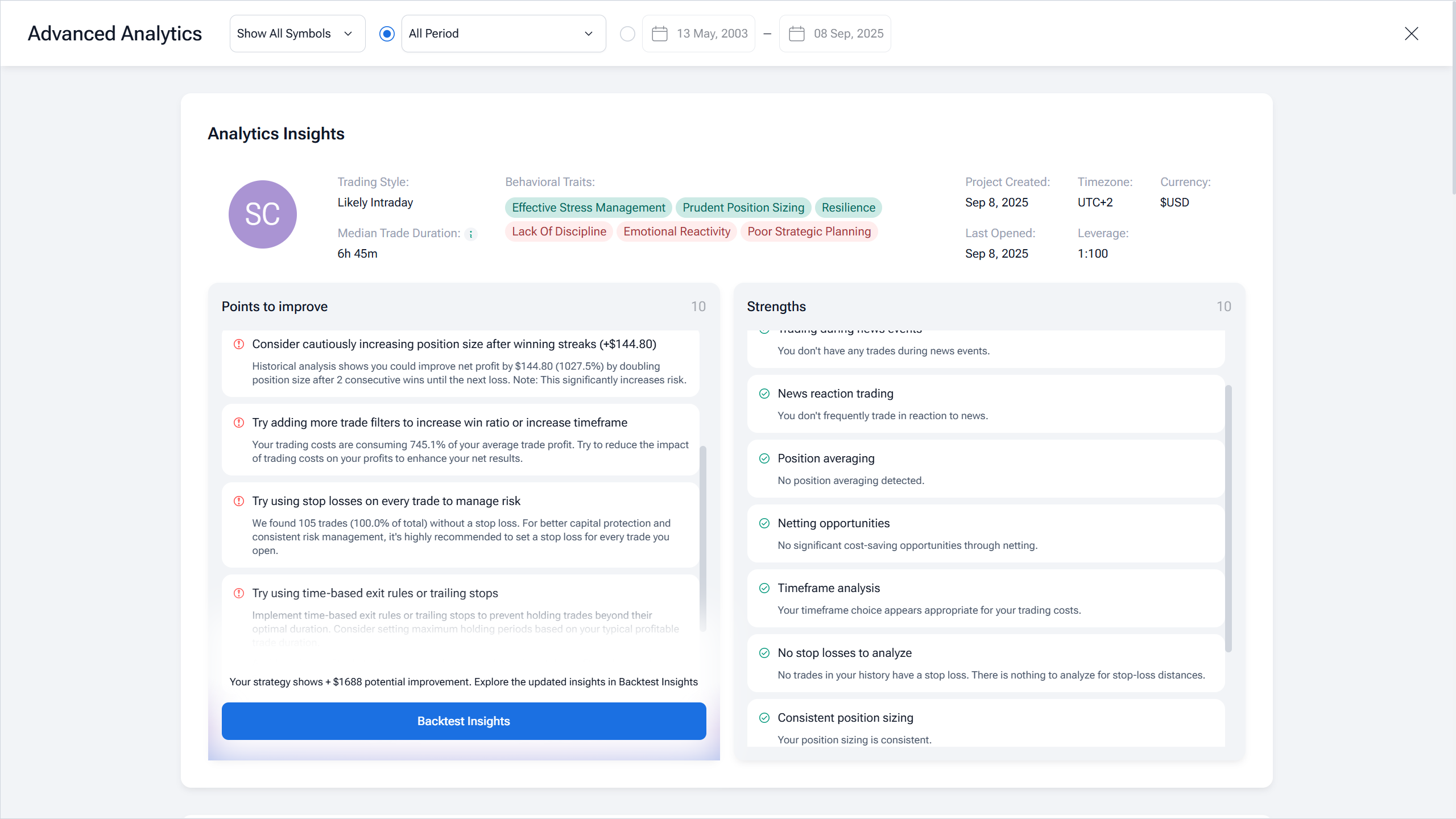
Task: Click check icon for No stop losses to analyze
Action: pyautogui.click(x=764, y=653)
